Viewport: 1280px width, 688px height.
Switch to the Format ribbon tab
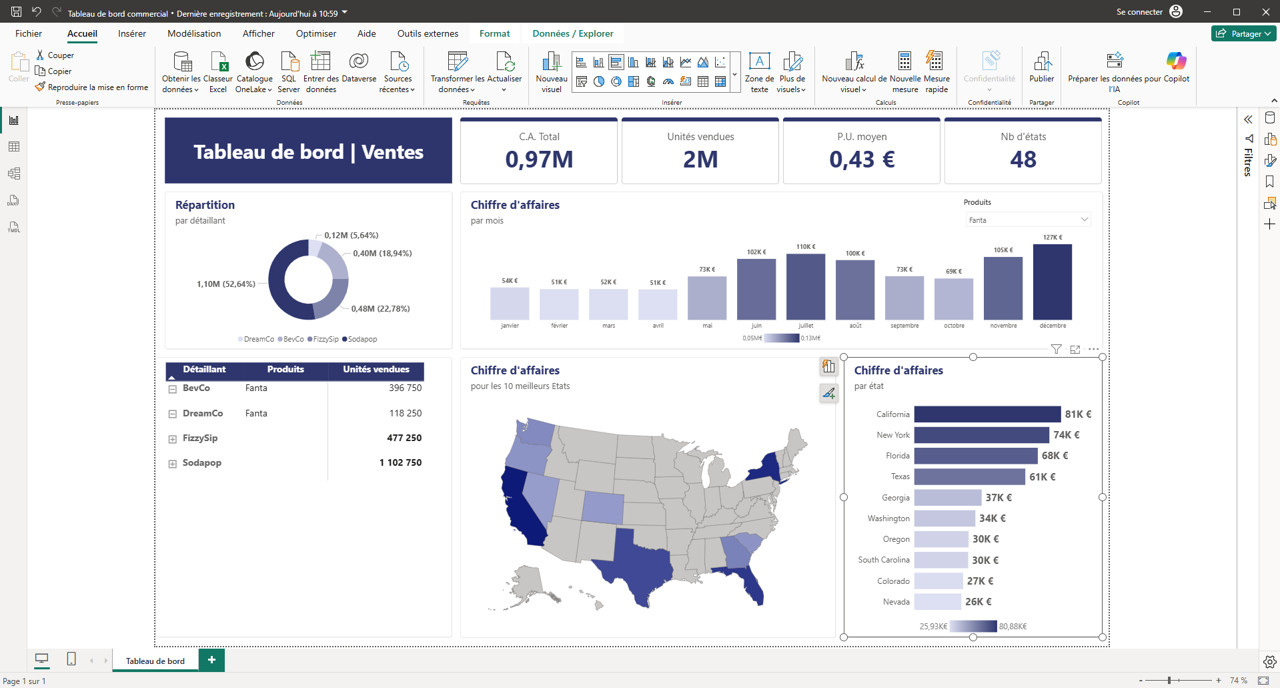tap(494, 33)
